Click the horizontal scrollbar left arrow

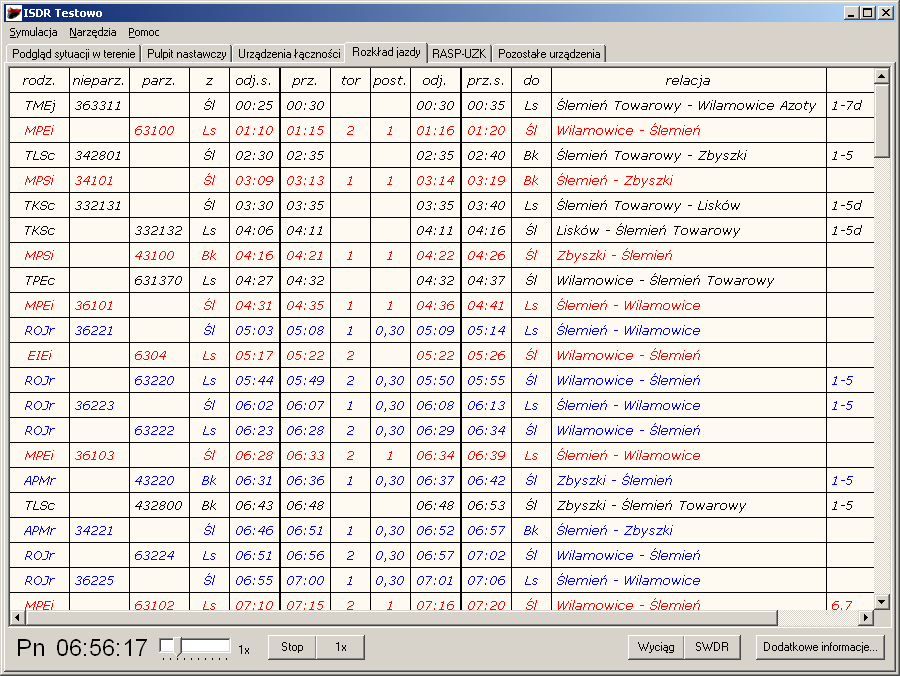(17, 617)
